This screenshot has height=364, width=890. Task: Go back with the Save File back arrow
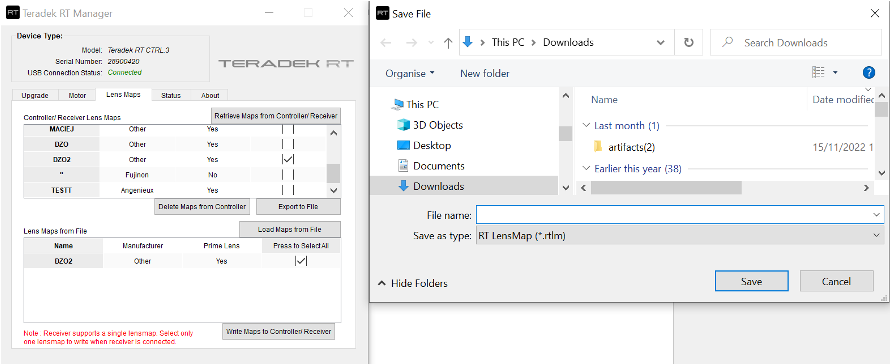click(385, 43)
